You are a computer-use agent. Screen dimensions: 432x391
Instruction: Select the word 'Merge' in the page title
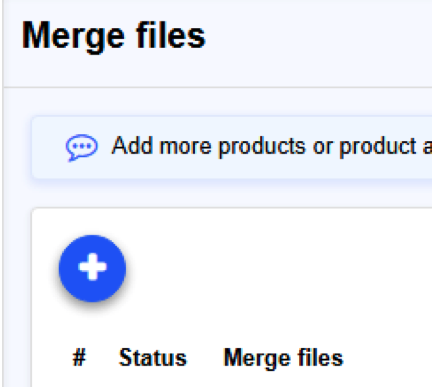pyautogui.click(x=73, y=37)
